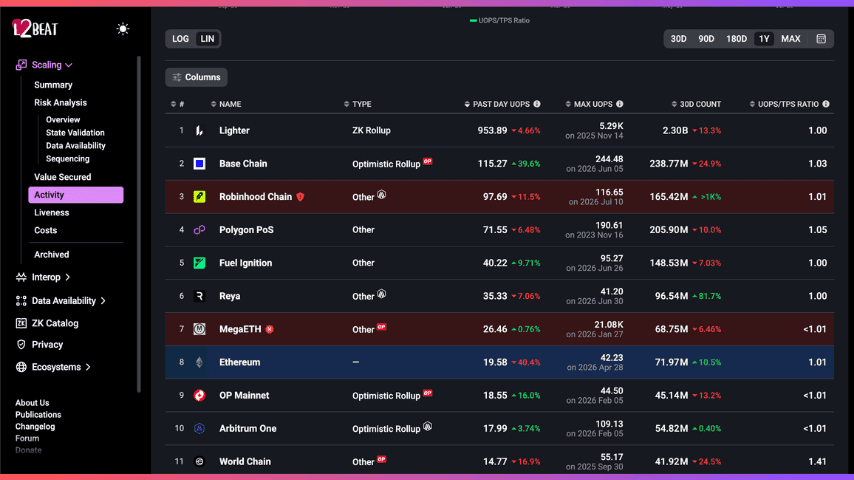Click the Arbitrum stack badge in Robinhood Chain row
854x480 pixels.
382,195
